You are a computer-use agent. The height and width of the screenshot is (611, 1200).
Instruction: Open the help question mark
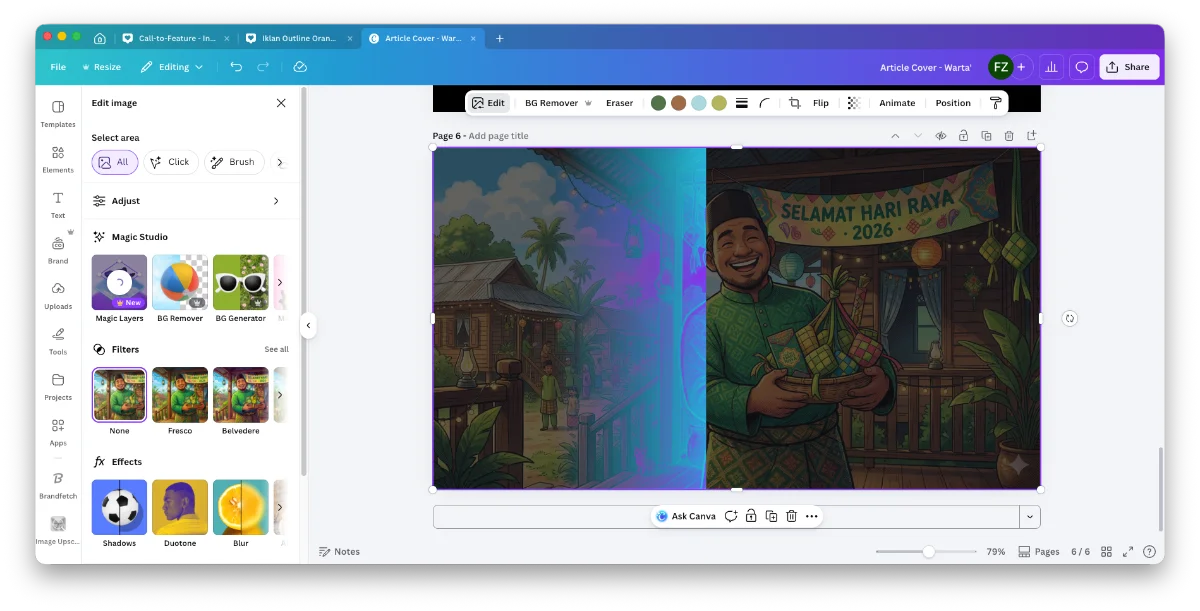tap(1149, 552)
